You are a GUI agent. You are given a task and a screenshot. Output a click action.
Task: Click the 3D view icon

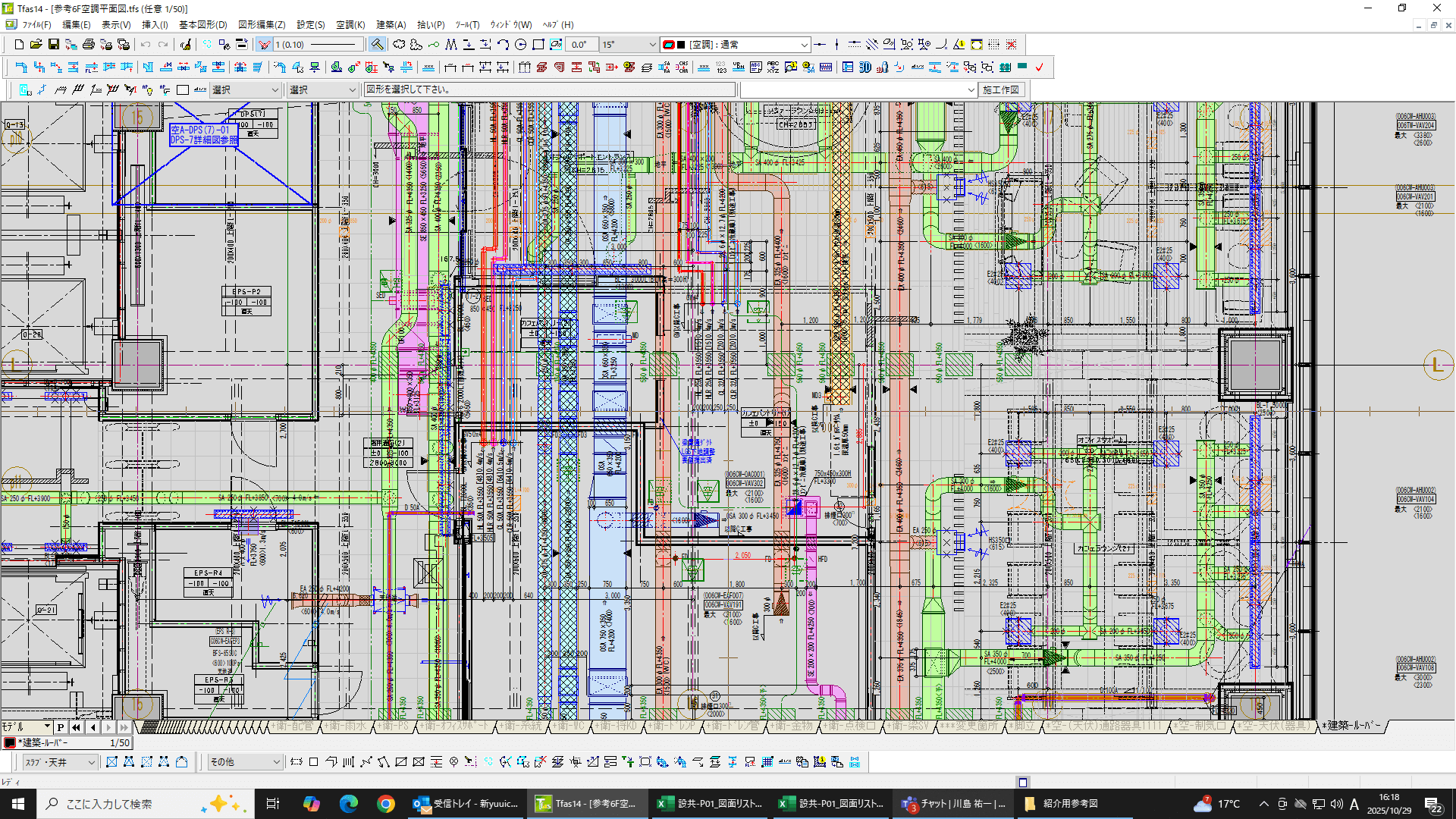click(x=864, y=67)
